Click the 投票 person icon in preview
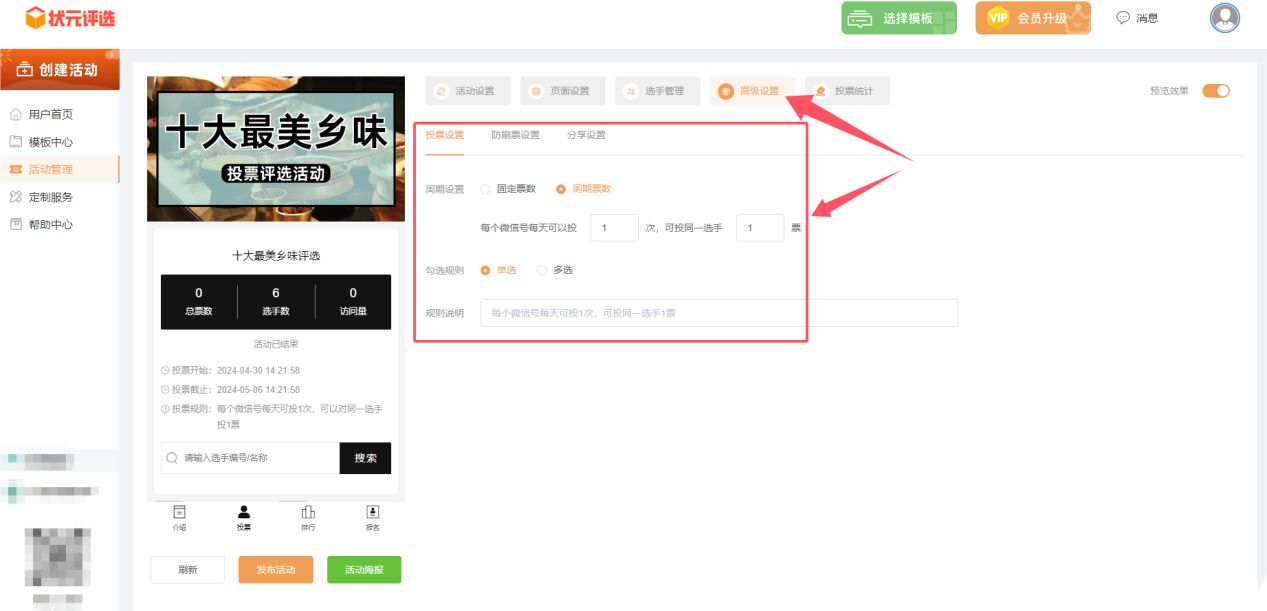The height and width of the screenshot is (611, 1267). [244, 512]
